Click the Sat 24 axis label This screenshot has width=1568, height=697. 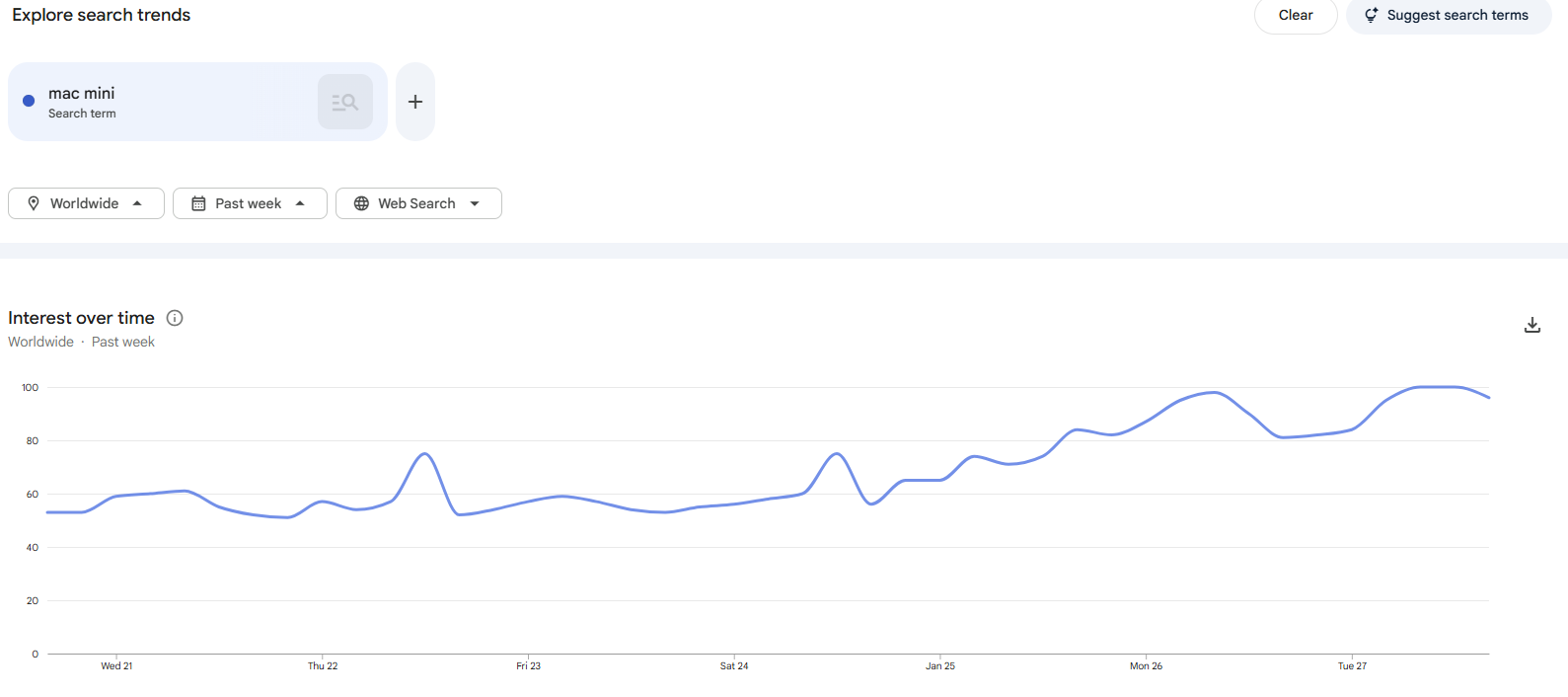[734, 666]
